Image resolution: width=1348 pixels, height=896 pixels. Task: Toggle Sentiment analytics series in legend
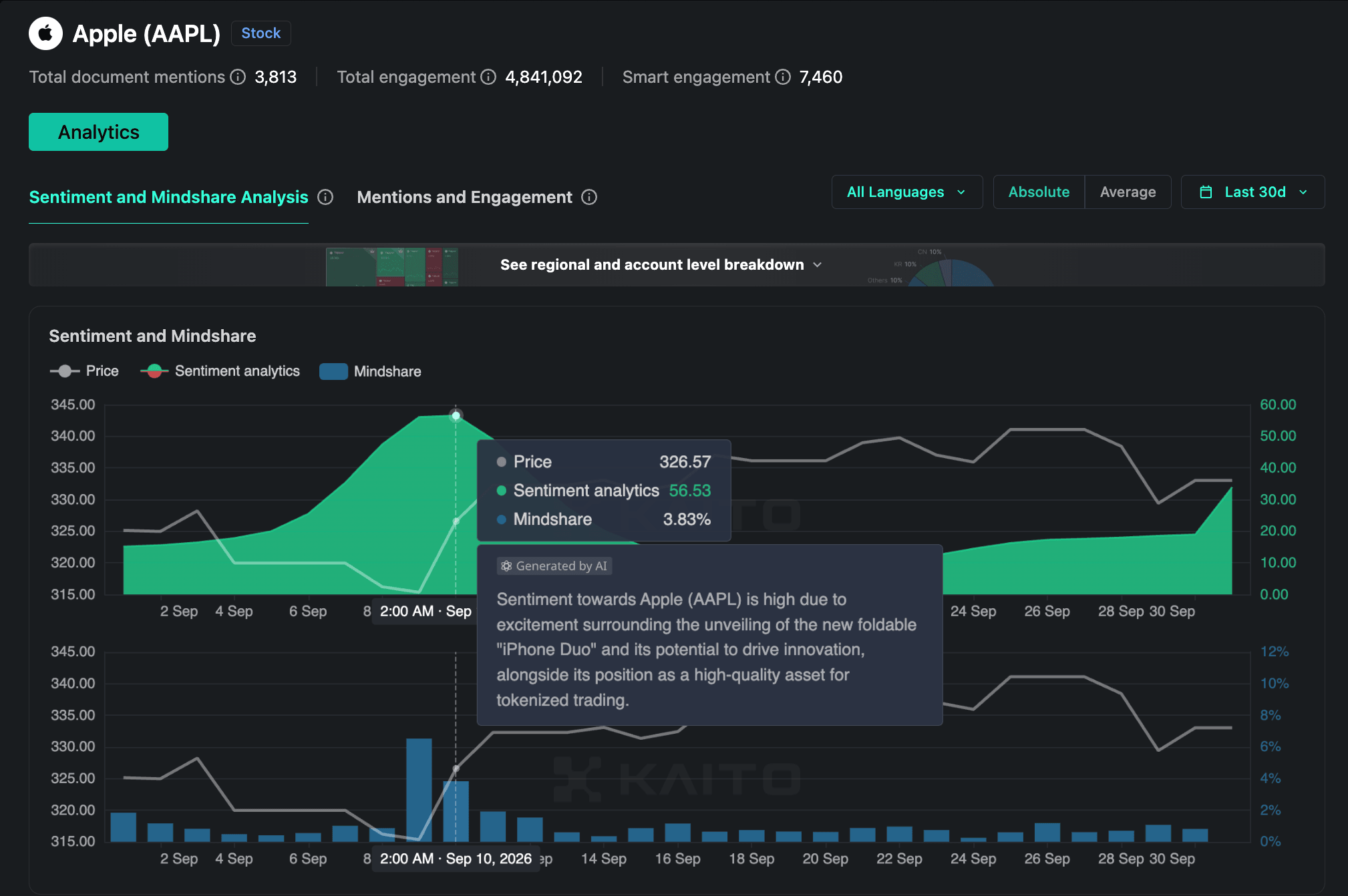point(220,371)
